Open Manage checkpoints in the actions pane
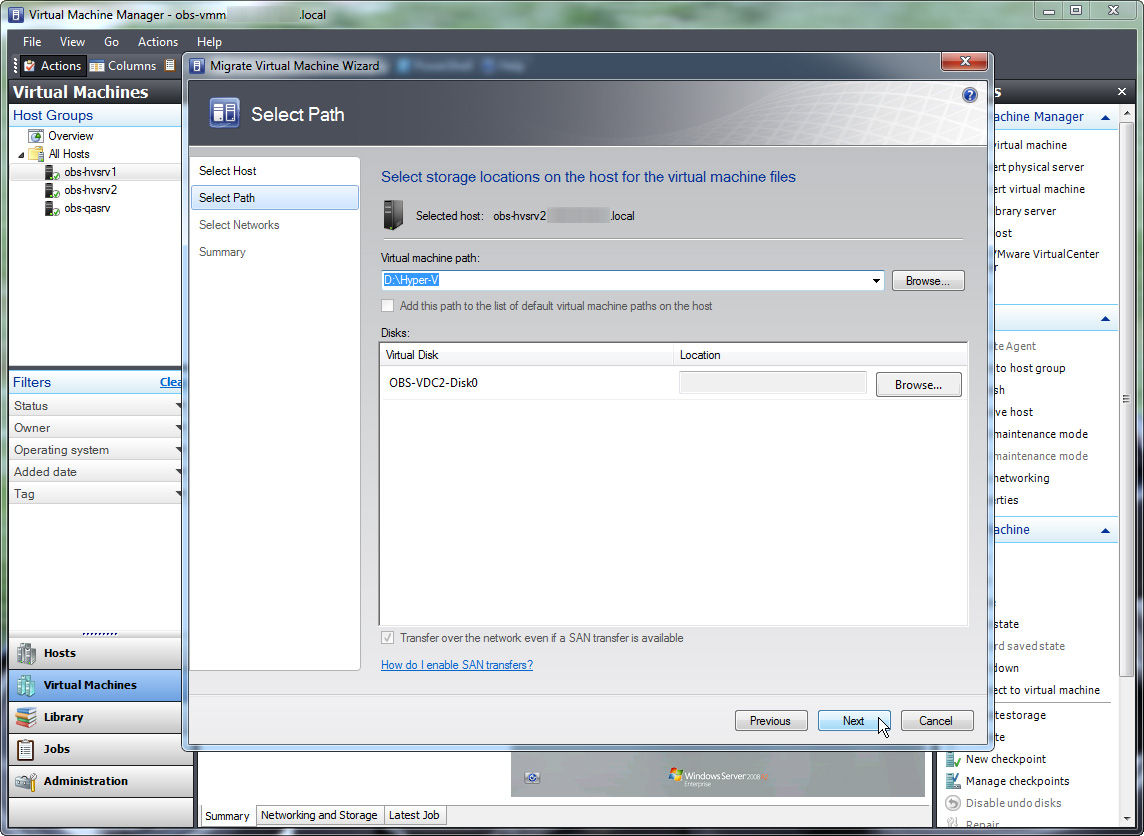Image resolution: width=1144 pixels, height=836 pixels. (1011, 781)
